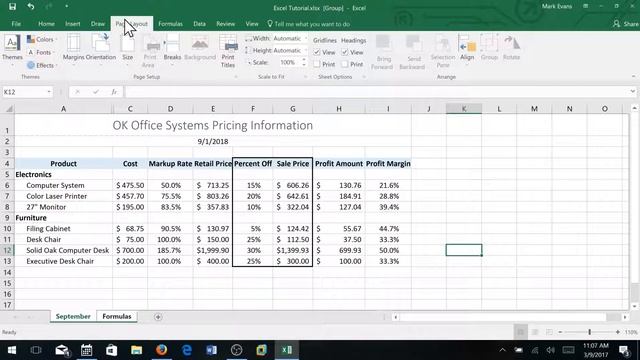Click the Name Box showing K12
The width and height of the screenshot is (640, 360).
point(24,92)
